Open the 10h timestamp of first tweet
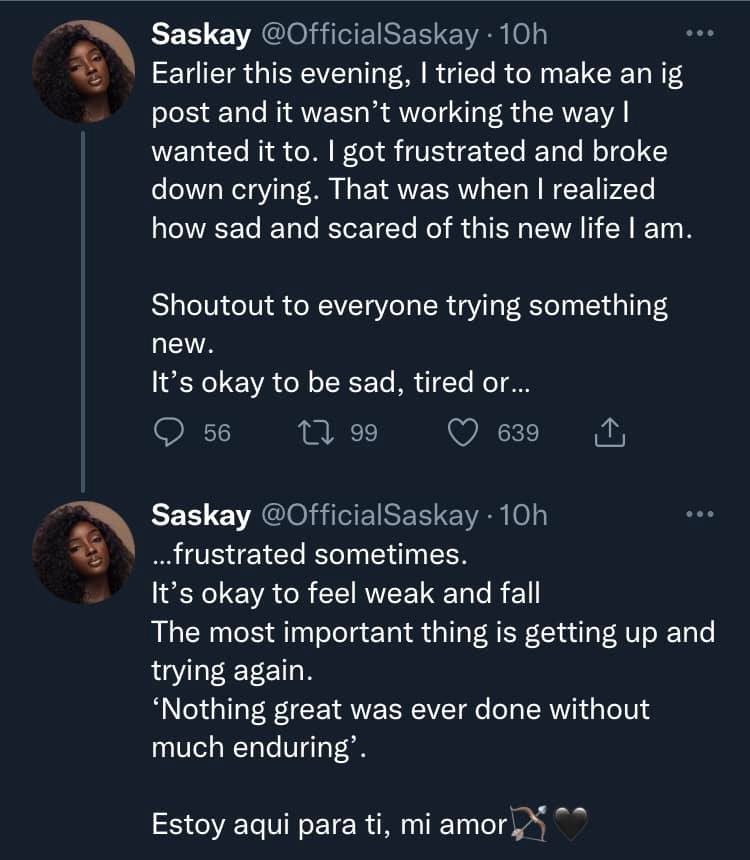Image resolution: width=750 pixels, height=860 pixels. point(523,35)
